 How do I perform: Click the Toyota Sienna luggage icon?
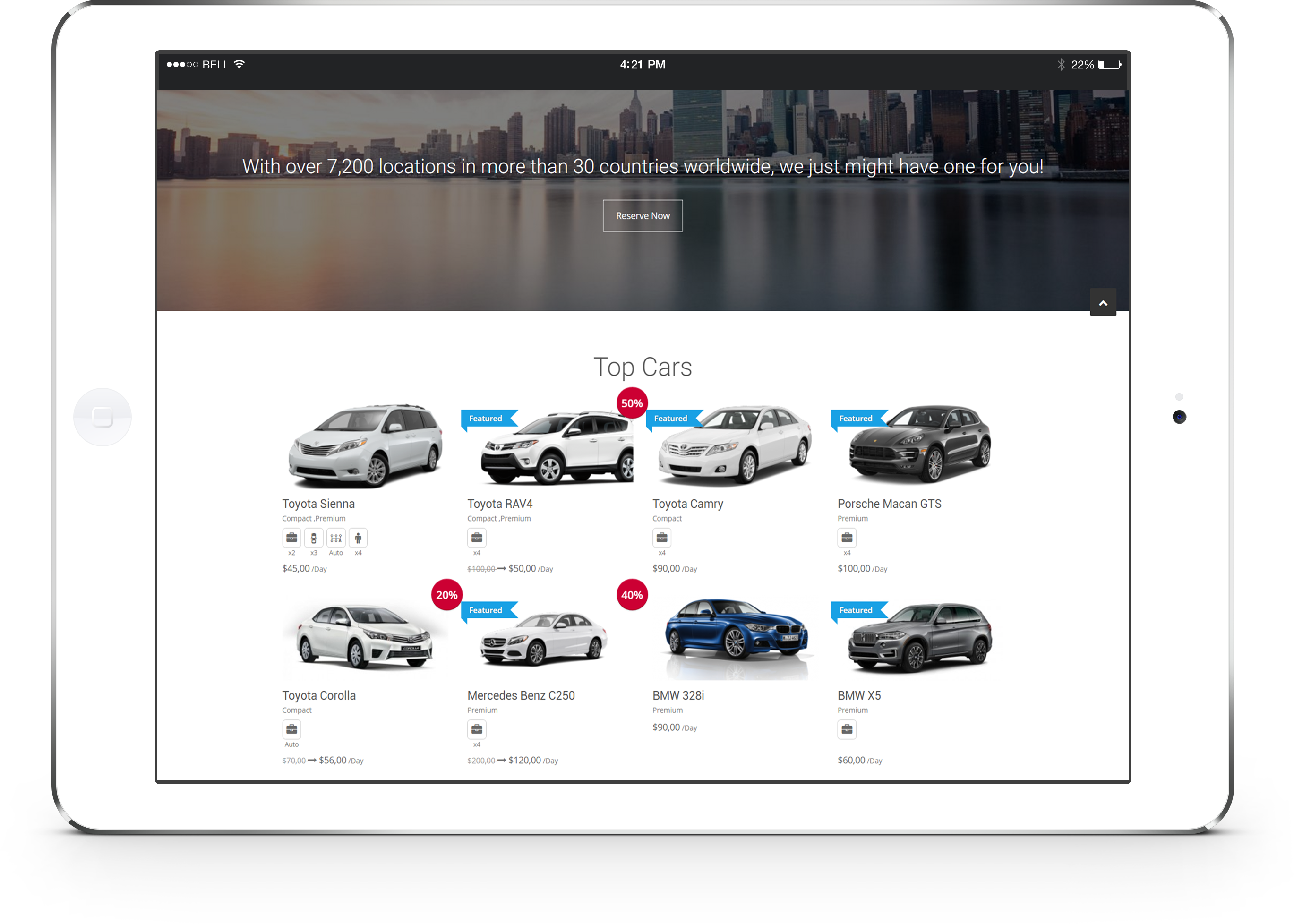(x=291, y=538)
